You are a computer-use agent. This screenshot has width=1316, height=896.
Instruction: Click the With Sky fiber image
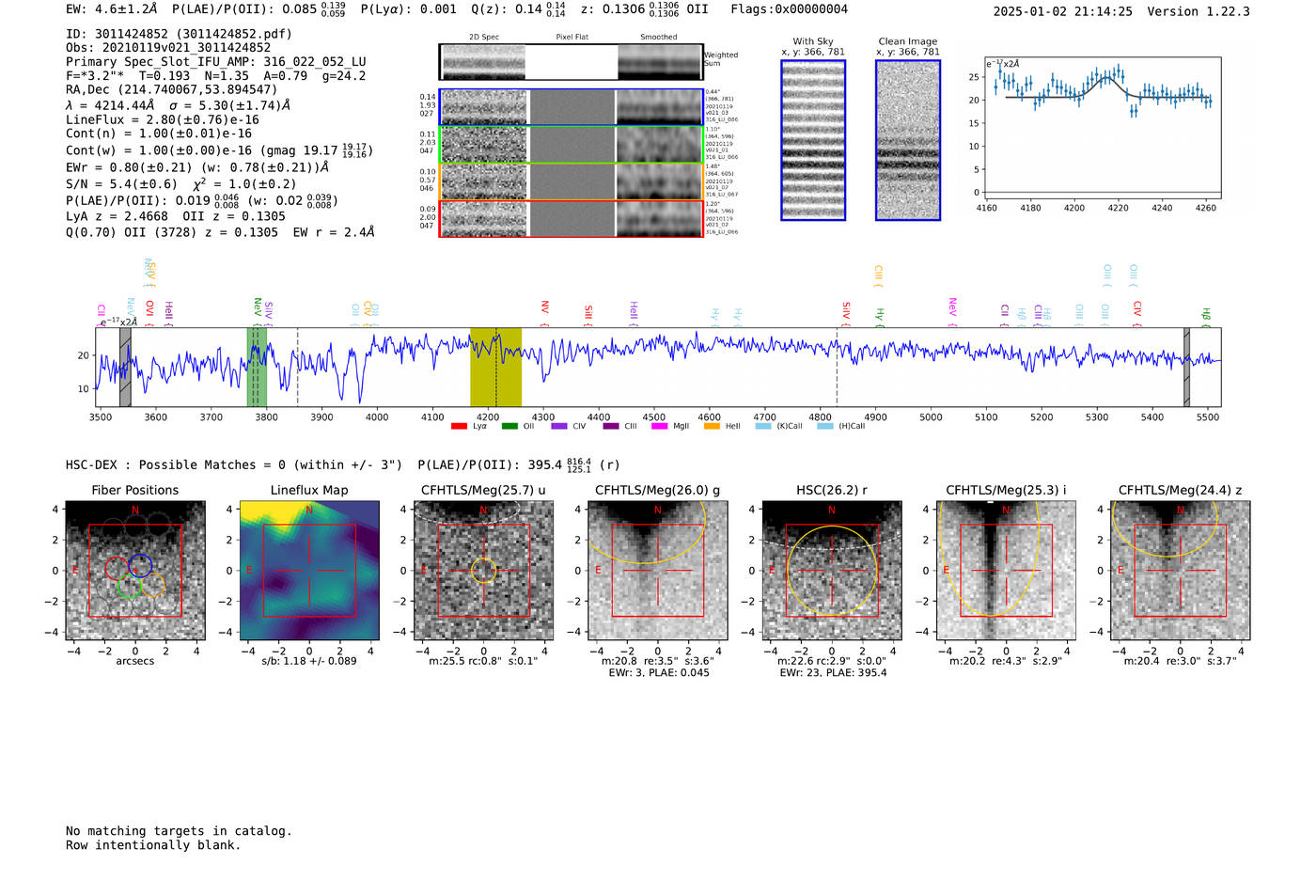813,141
